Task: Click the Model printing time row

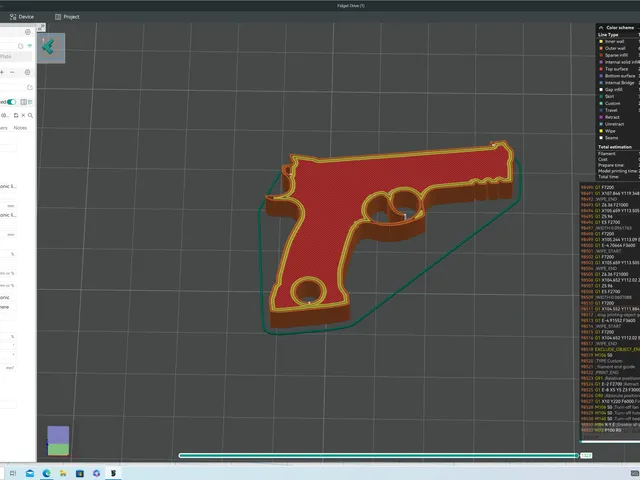Action: click(618, 171)
